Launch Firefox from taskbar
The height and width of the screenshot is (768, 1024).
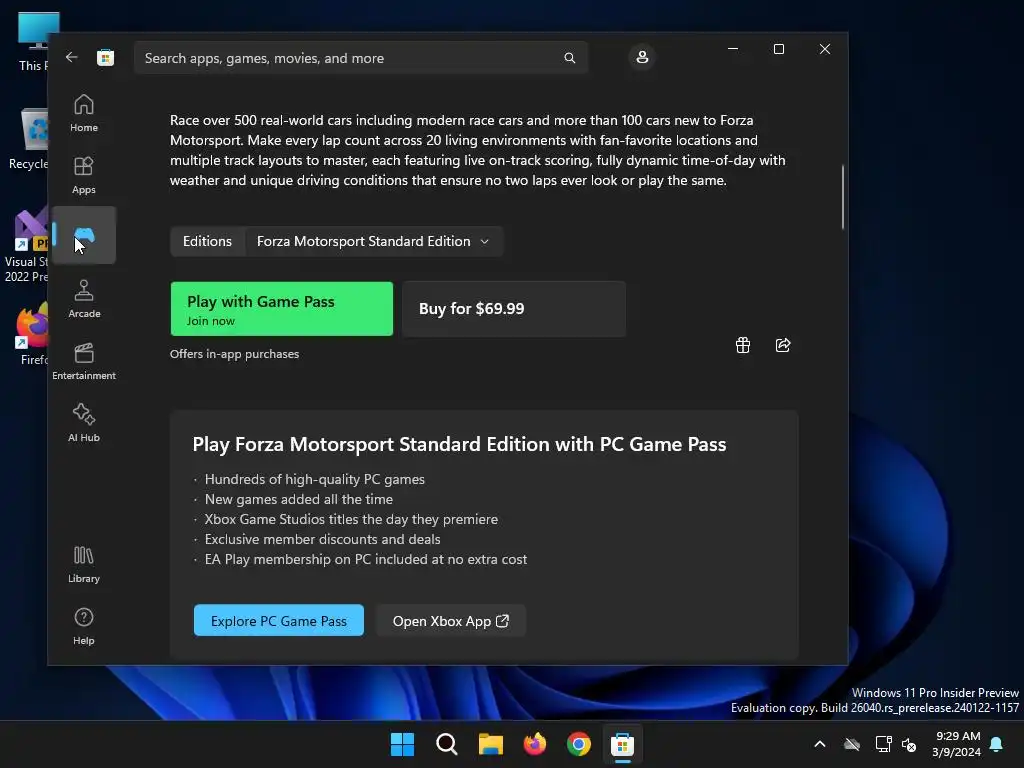coord(535,744)
